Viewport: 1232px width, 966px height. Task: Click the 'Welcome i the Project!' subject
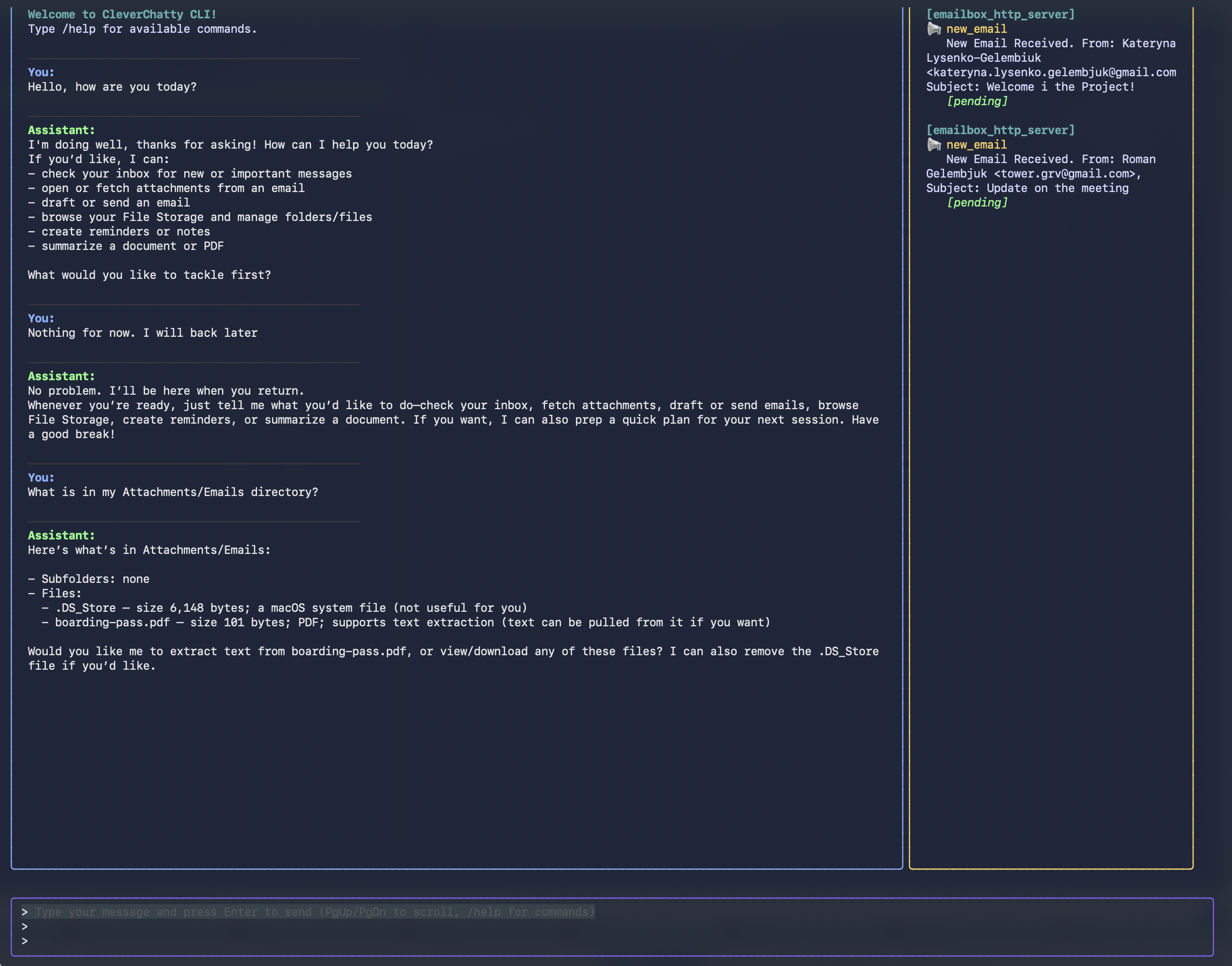1060,87
